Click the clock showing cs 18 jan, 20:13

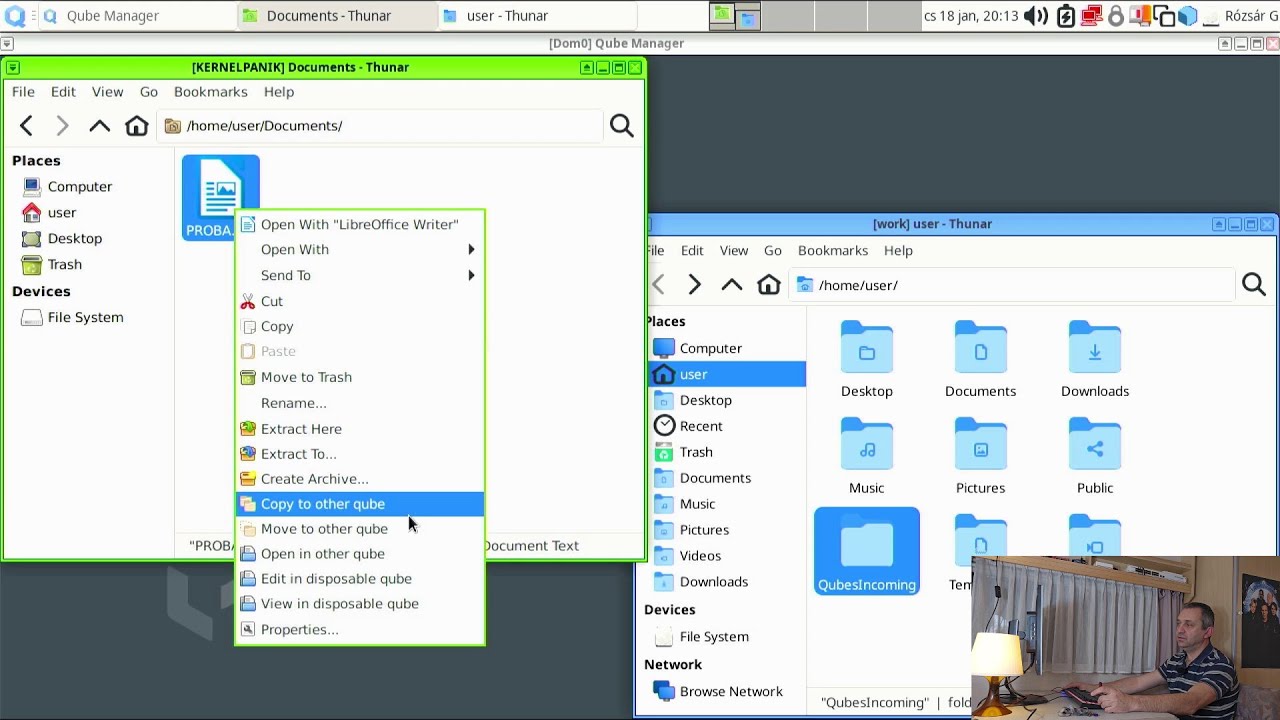click(x=971, y=16)
